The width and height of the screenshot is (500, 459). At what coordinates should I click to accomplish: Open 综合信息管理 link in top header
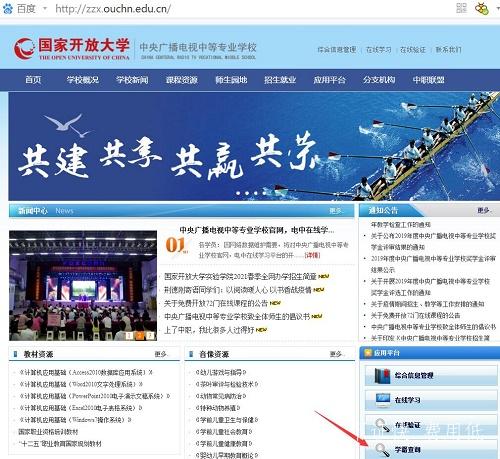coord(337,50)
